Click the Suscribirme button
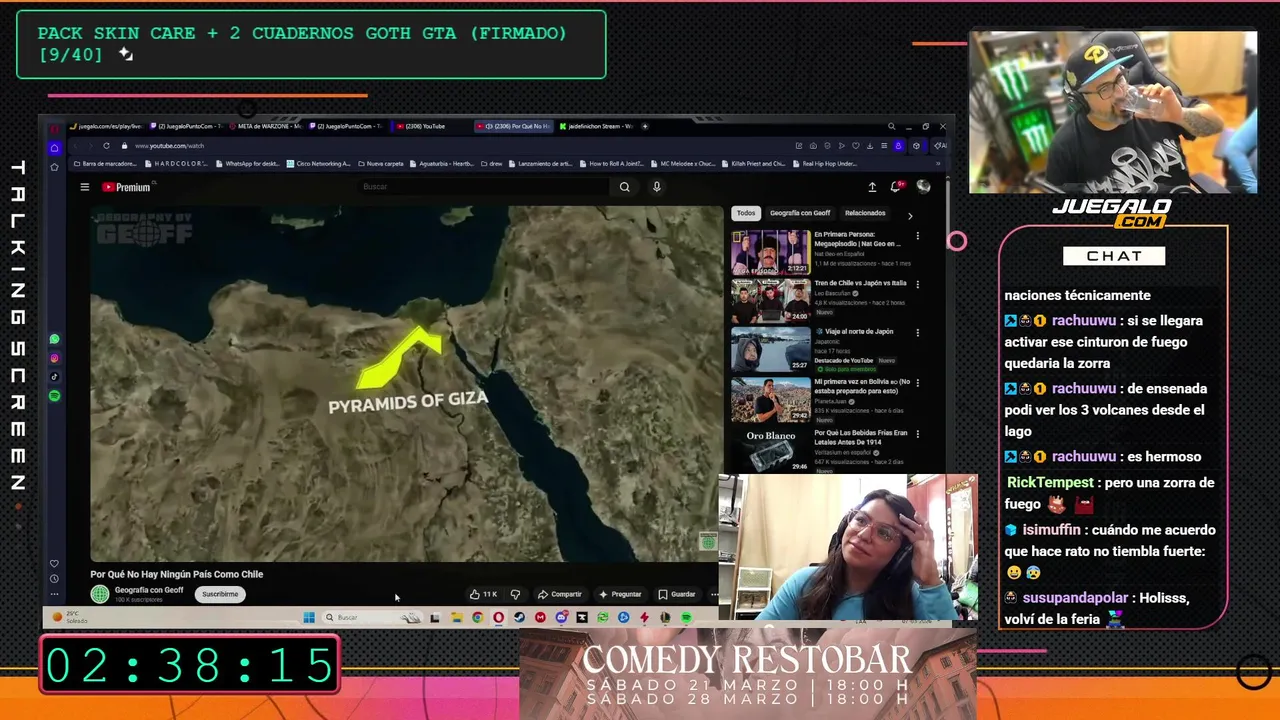This screenshot has width=1280, height=720. pyautogui.click(x=220, y=594)
